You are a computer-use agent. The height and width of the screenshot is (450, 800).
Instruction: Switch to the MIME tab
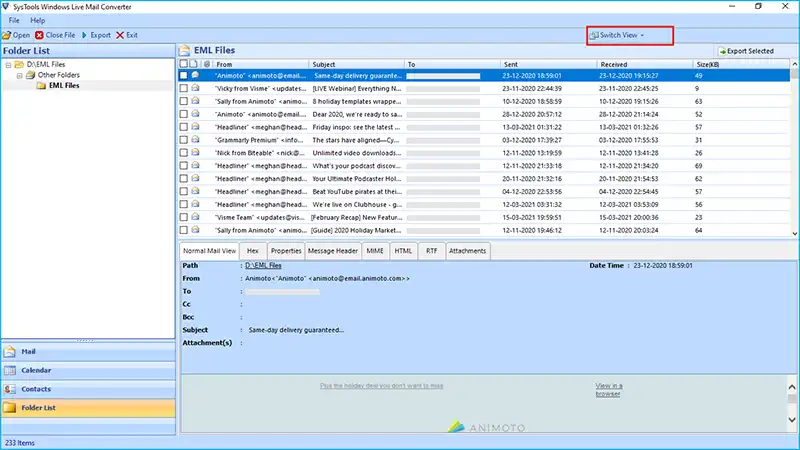375,251
